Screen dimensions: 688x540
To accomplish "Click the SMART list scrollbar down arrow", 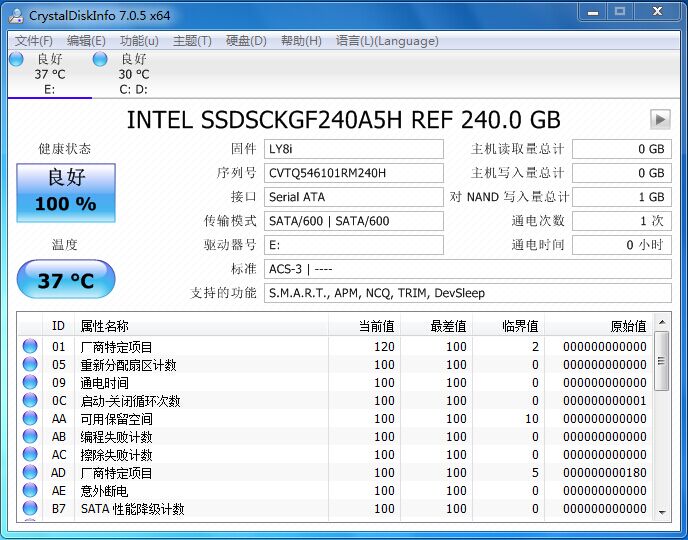I will [662, 512].
